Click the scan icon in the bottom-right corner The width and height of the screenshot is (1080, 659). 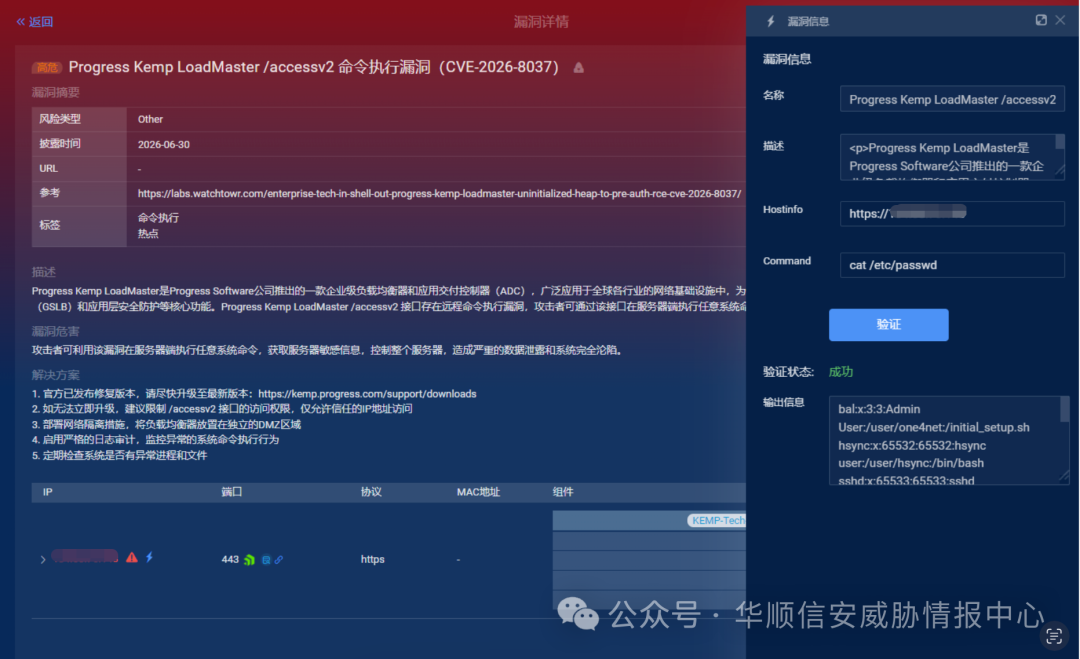(x=1054, y=636)
